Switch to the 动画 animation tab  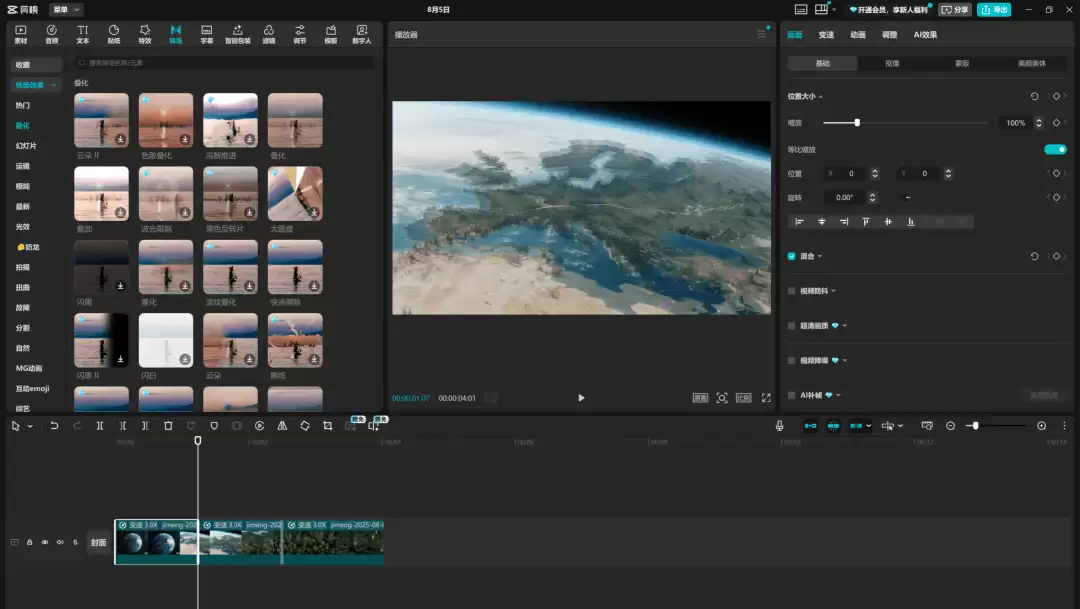858,34
